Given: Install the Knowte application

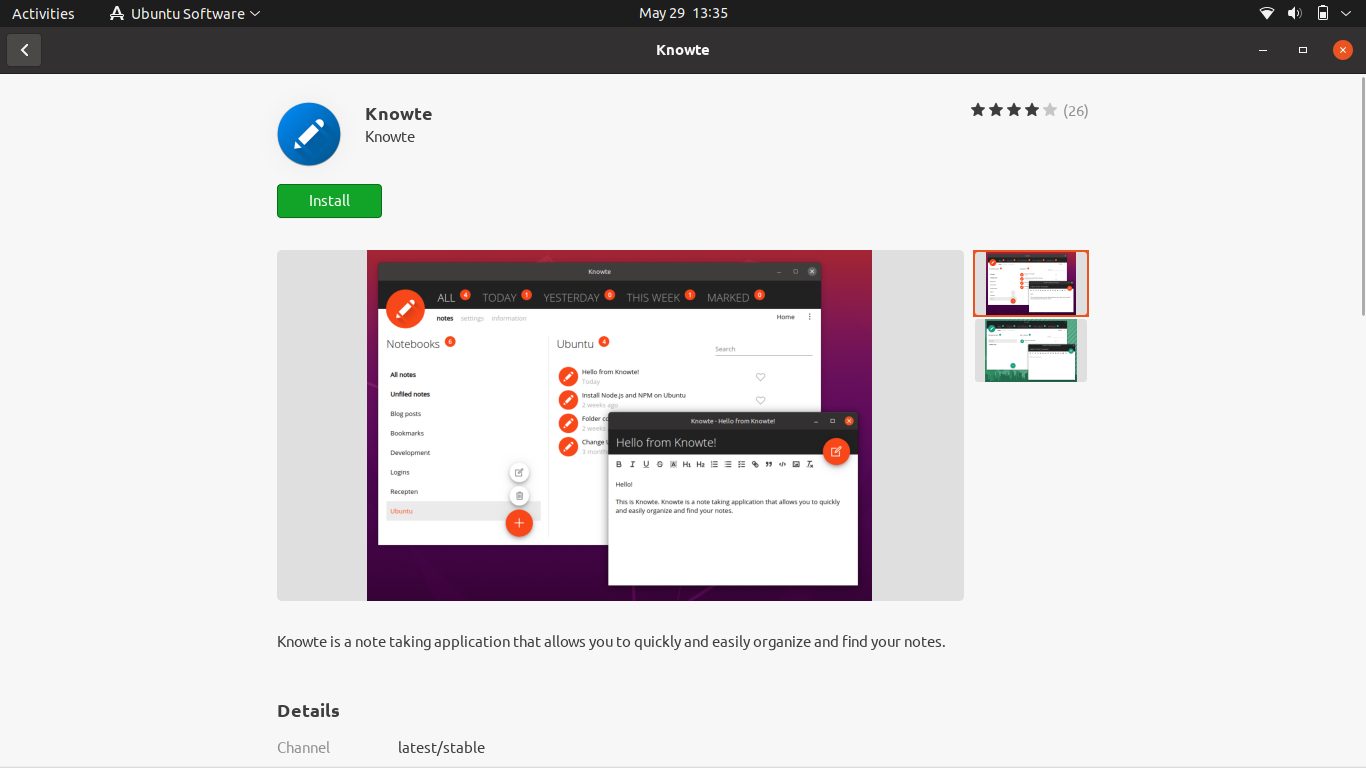Looking at the screenshot, I should point(329,201).
